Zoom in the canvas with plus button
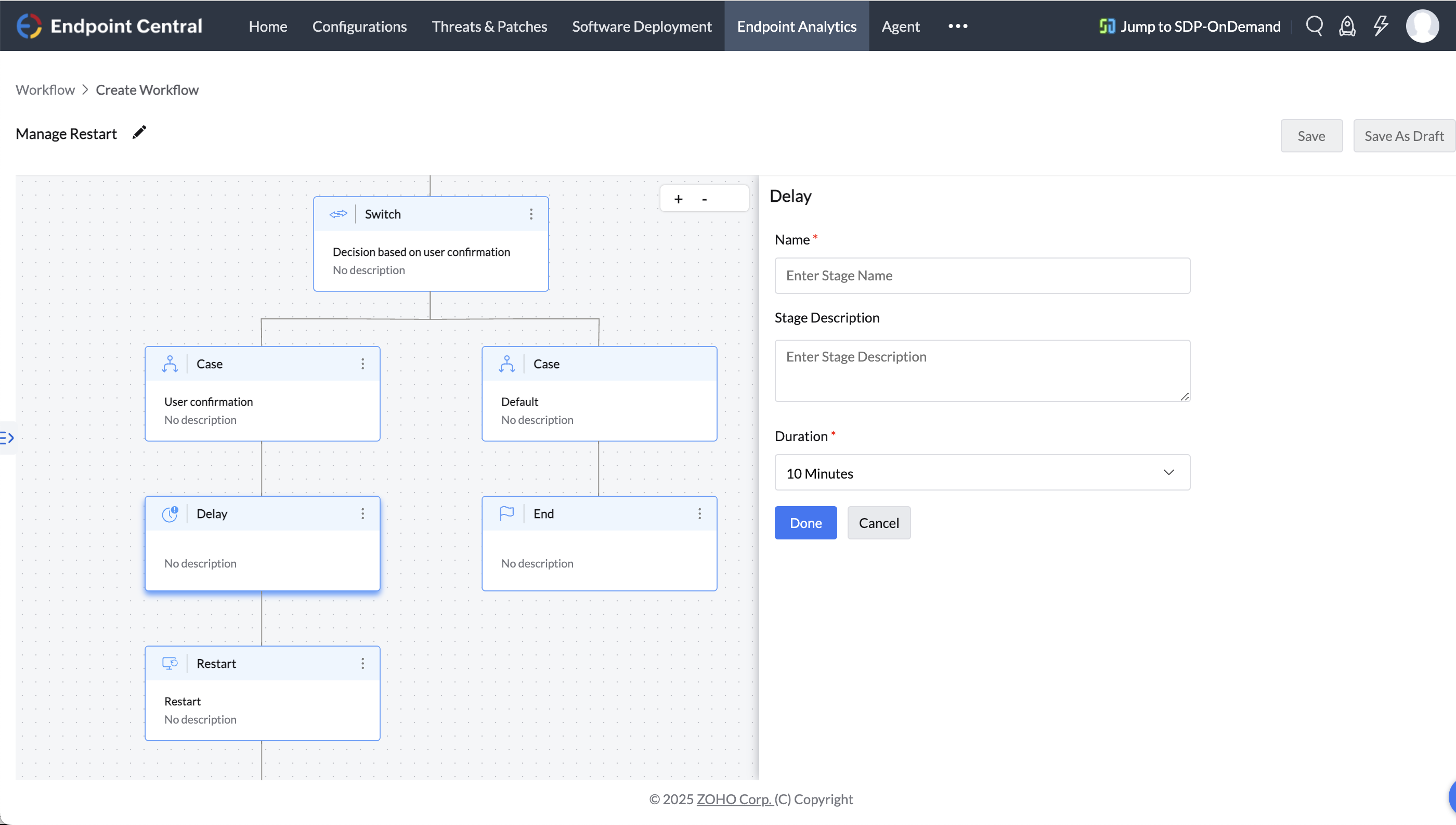 (679, 199)
